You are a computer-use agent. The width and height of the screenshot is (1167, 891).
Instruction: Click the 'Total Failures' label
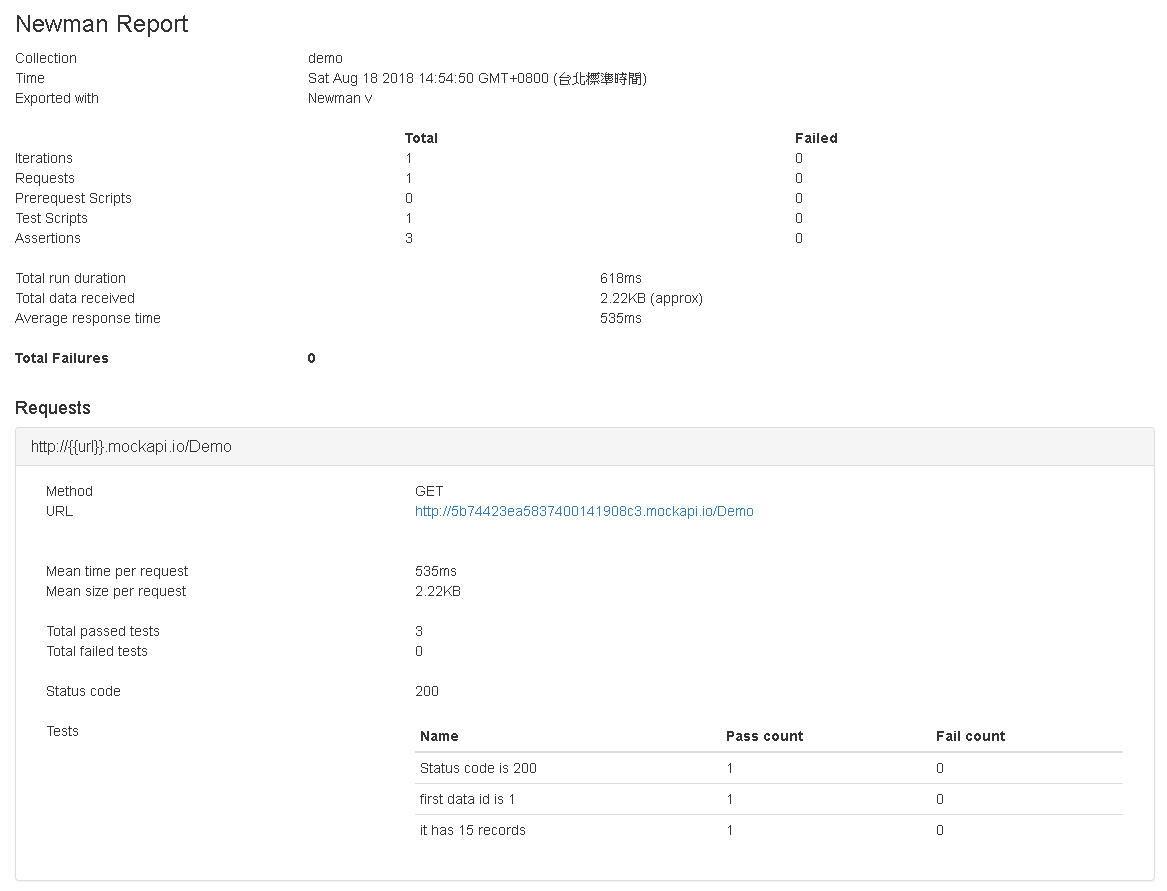click(62, 358)
